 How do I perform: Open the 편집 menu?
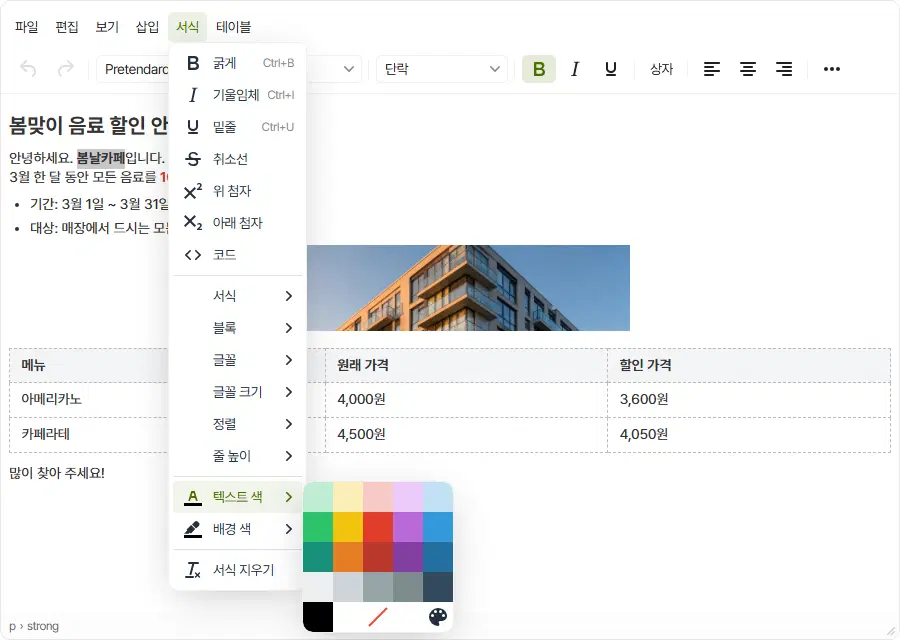pos(67,26)
